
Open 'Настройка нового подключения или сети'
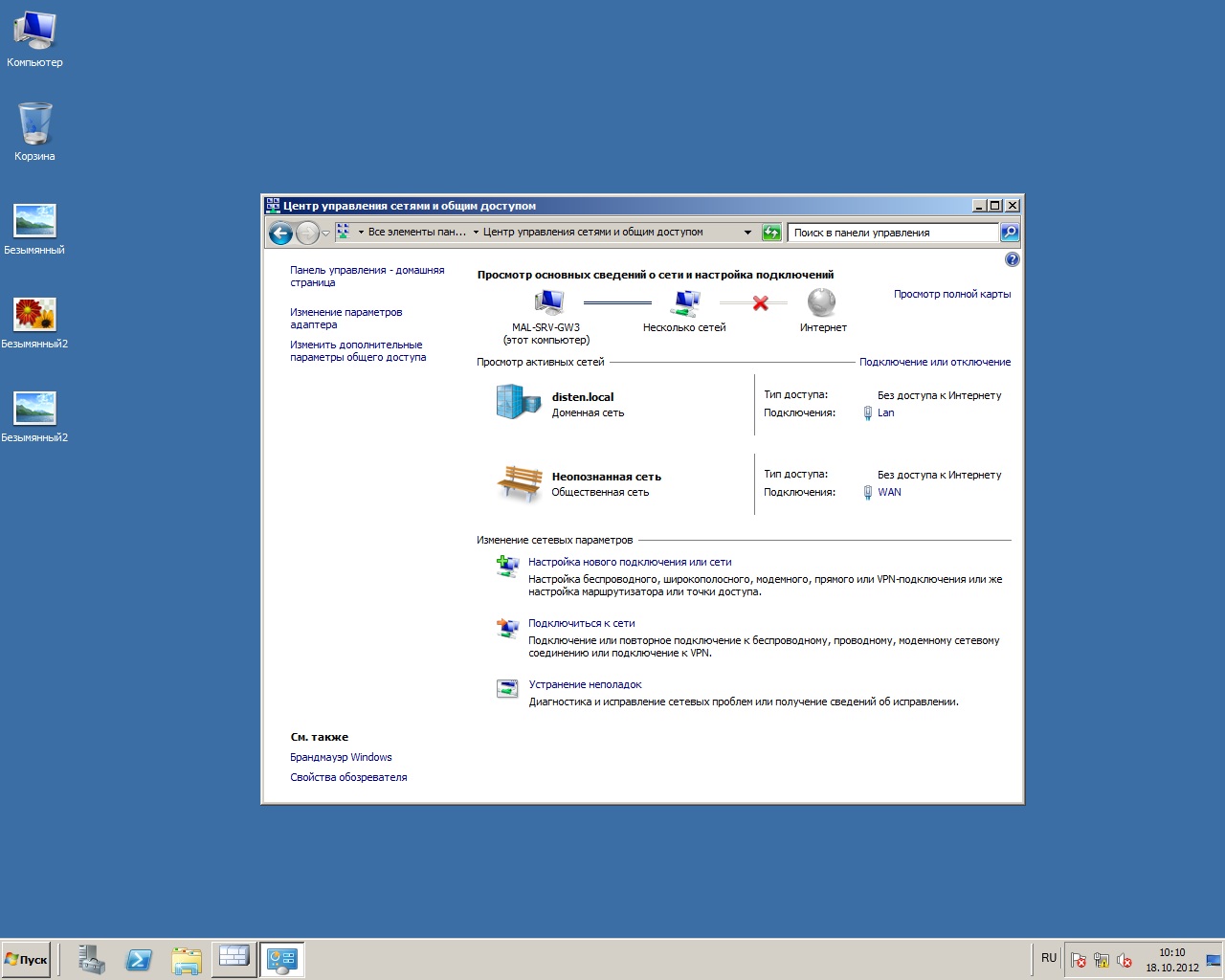coord(630,563)
